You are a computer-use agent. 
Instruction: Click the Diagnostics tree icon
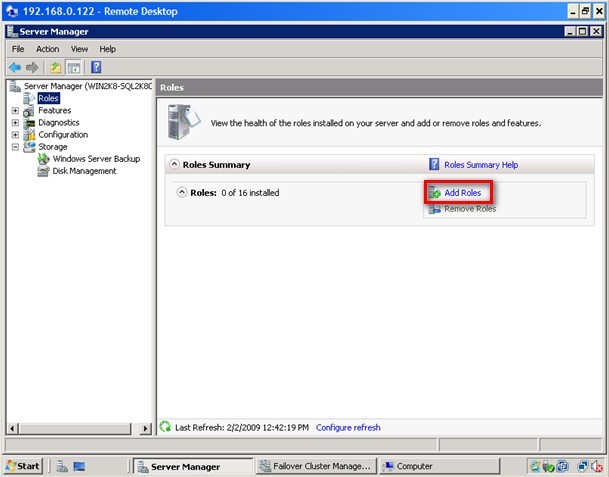29,123
